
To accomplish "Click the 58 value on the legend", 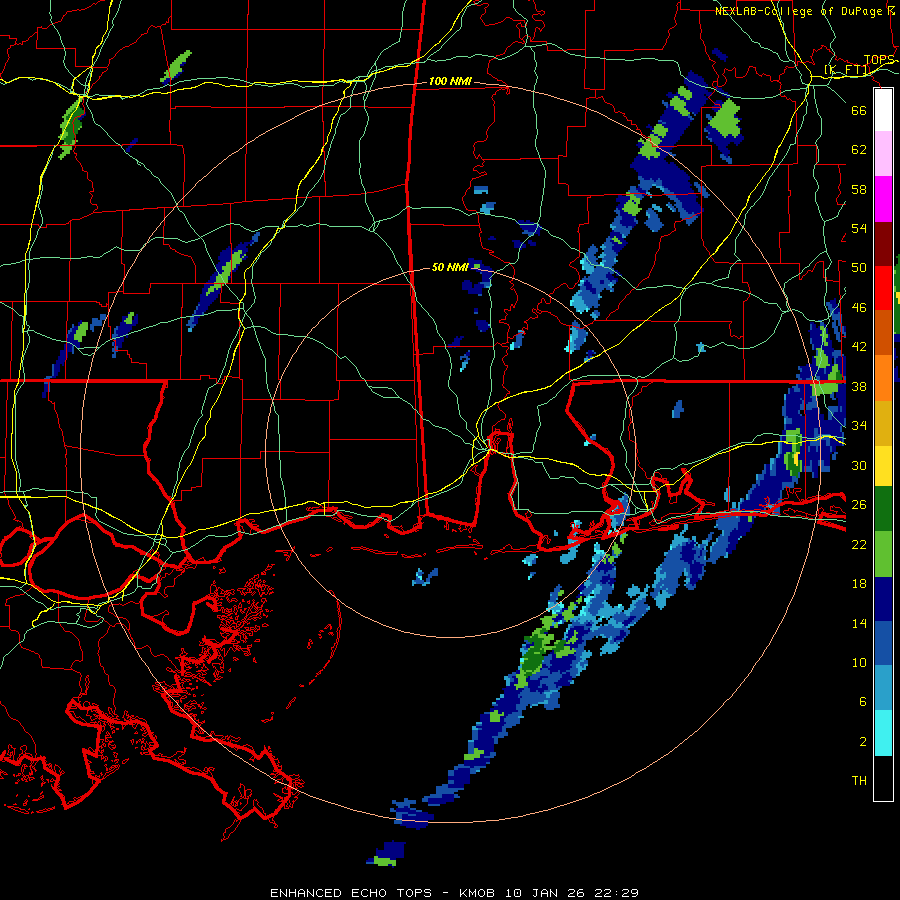I will point(859,189).
